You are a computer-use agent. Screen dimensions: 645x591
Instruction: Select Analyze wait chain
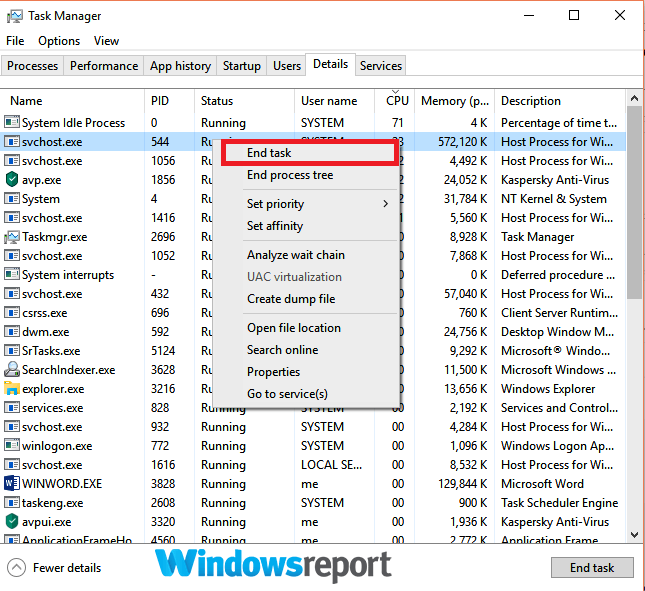coord(295,255)
